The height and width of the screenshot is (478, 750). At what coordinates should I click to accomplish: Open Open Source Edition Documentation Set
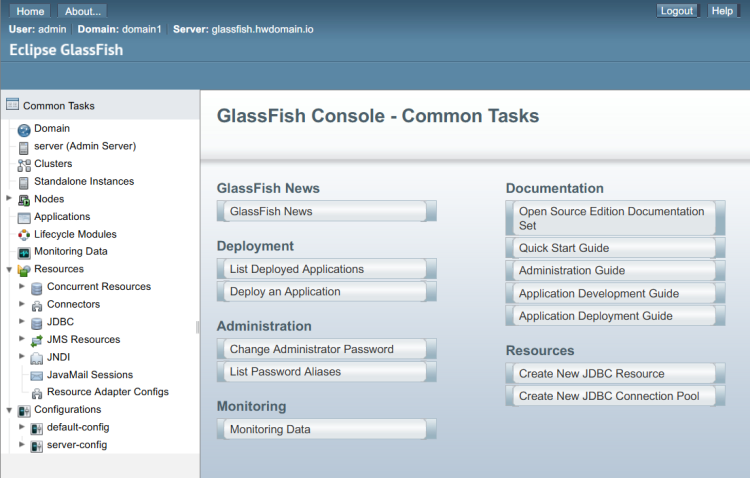tap(615, 218)
